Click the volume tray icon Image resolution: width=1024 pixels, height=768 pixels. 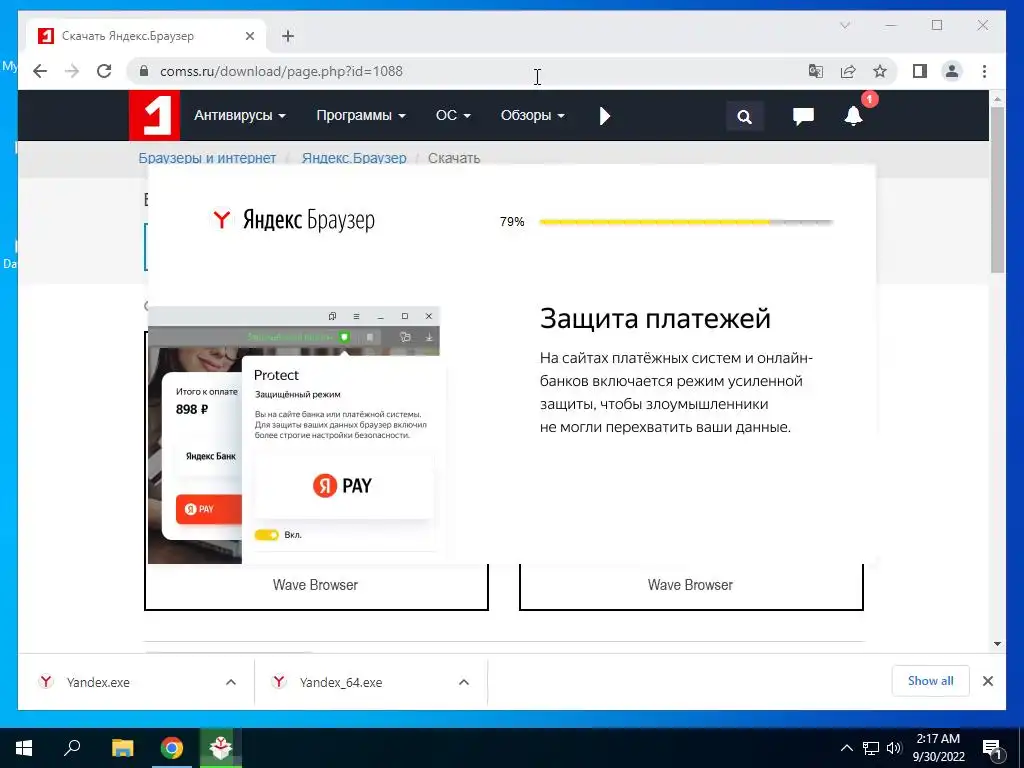click(894, 748)
